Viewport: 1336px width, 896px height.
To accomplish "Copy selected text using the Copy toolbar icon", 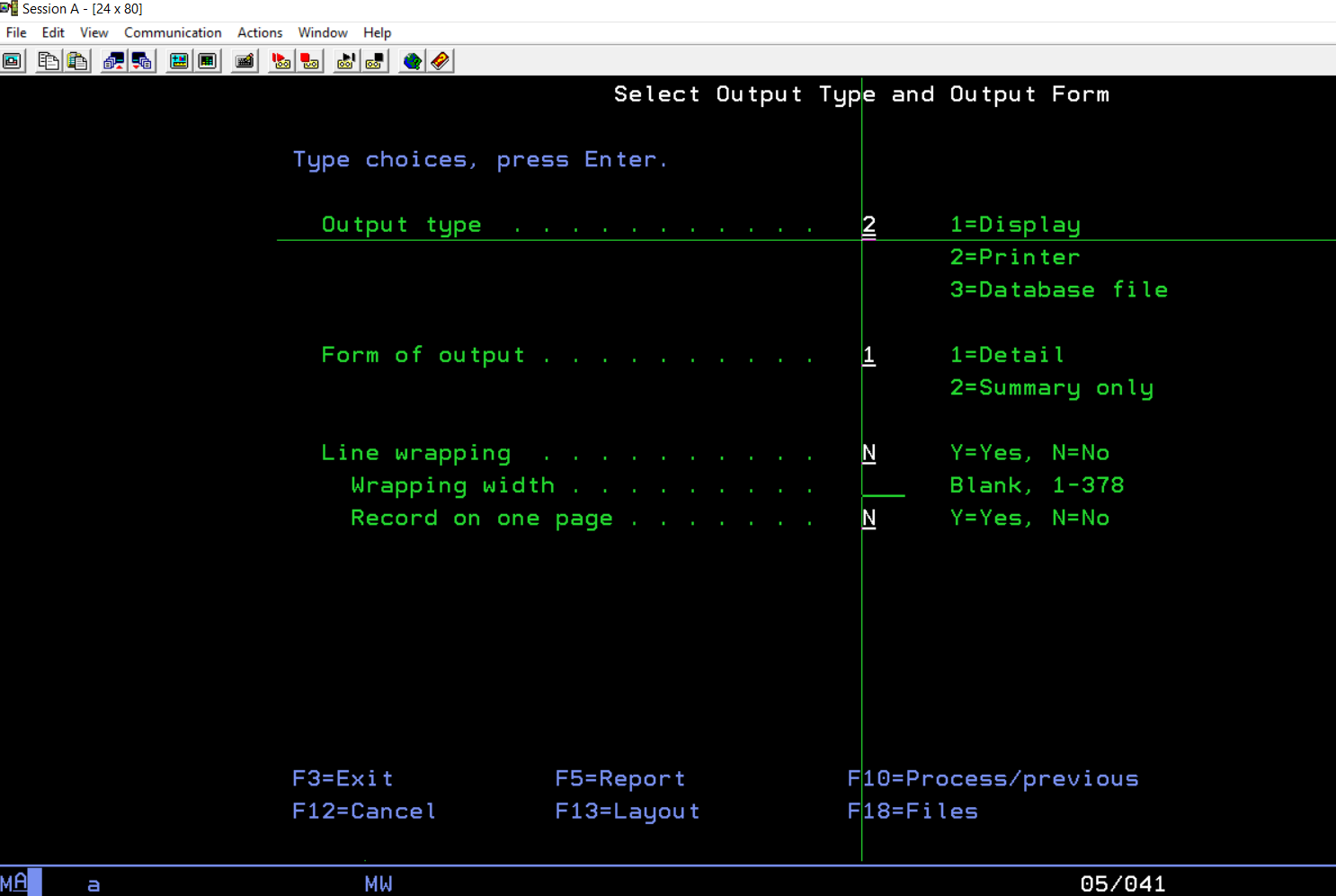I will tap(49, 60).
